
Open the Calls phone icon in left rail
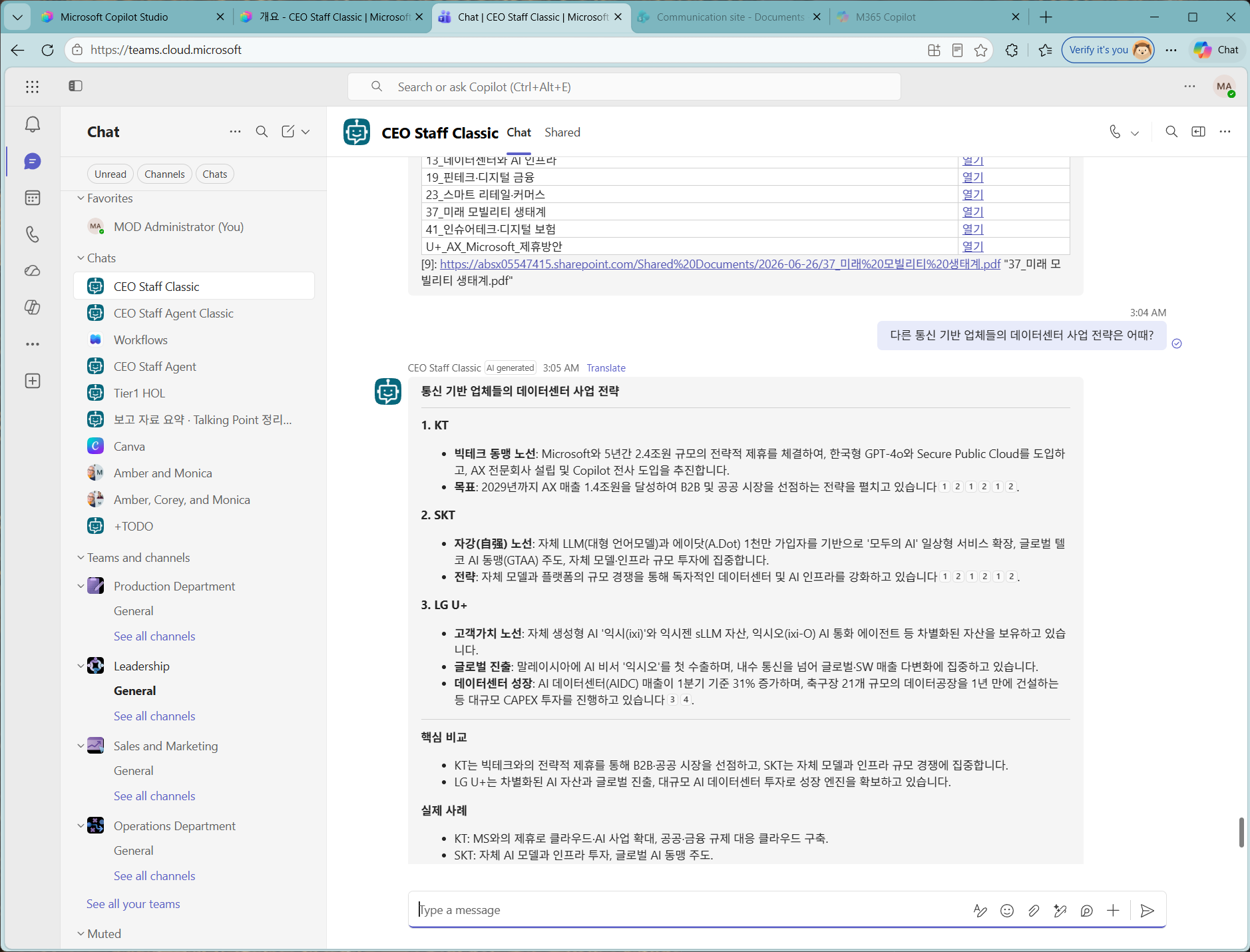32,234
